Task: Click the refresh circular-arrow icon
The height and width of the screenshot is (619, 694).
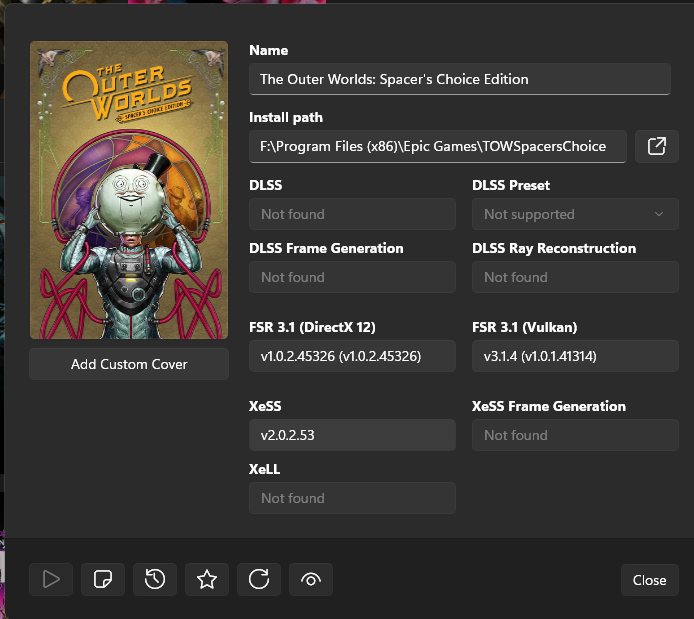Action: [259, 579]
